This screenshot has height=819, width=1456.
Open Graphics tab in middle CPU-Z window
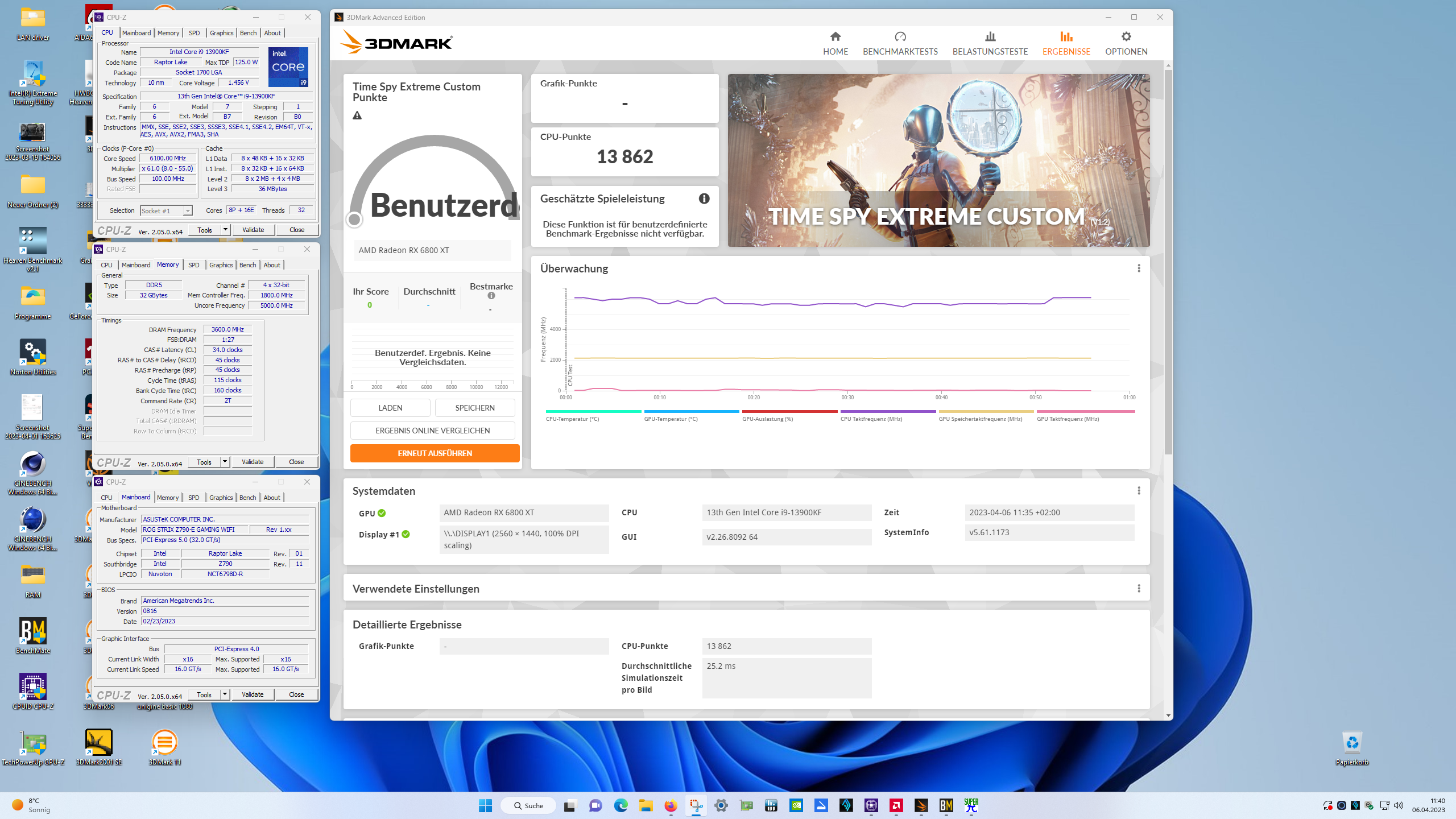click(x=221, y=265)
